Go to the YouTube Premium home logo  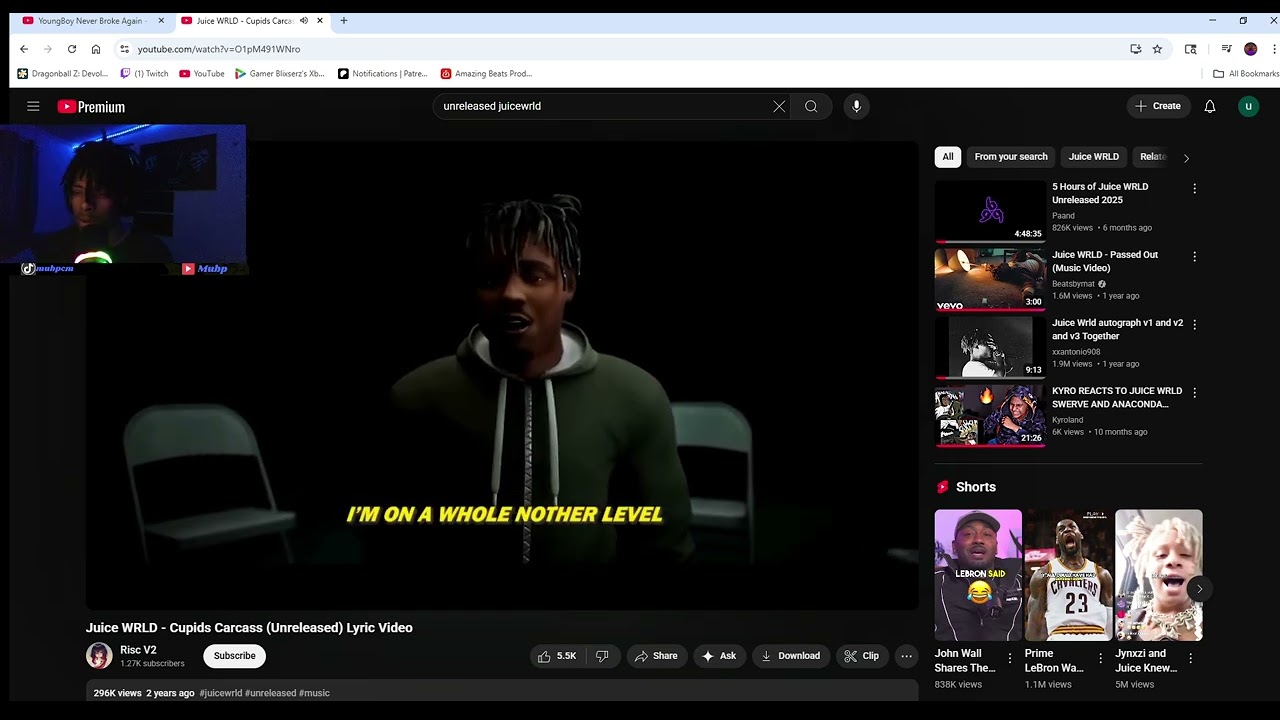(91, 107)
